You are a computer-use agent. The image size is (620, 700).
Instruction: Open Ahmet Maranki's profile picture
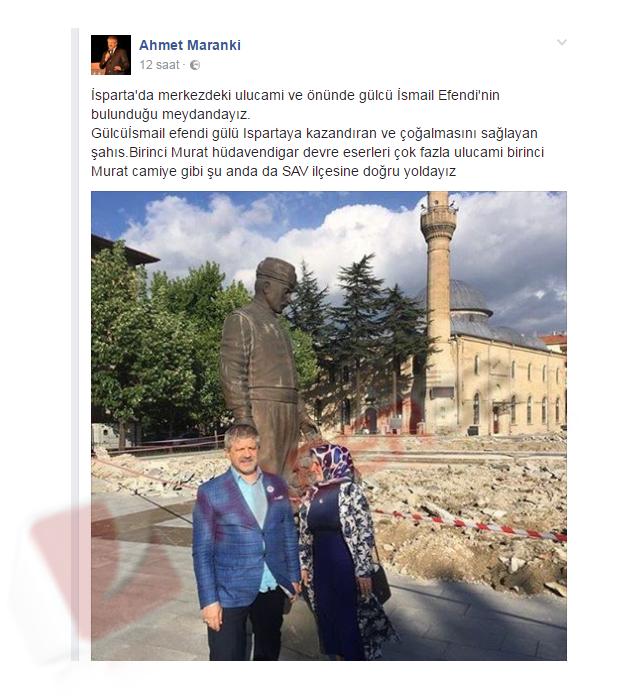click(x=111, y=55)
